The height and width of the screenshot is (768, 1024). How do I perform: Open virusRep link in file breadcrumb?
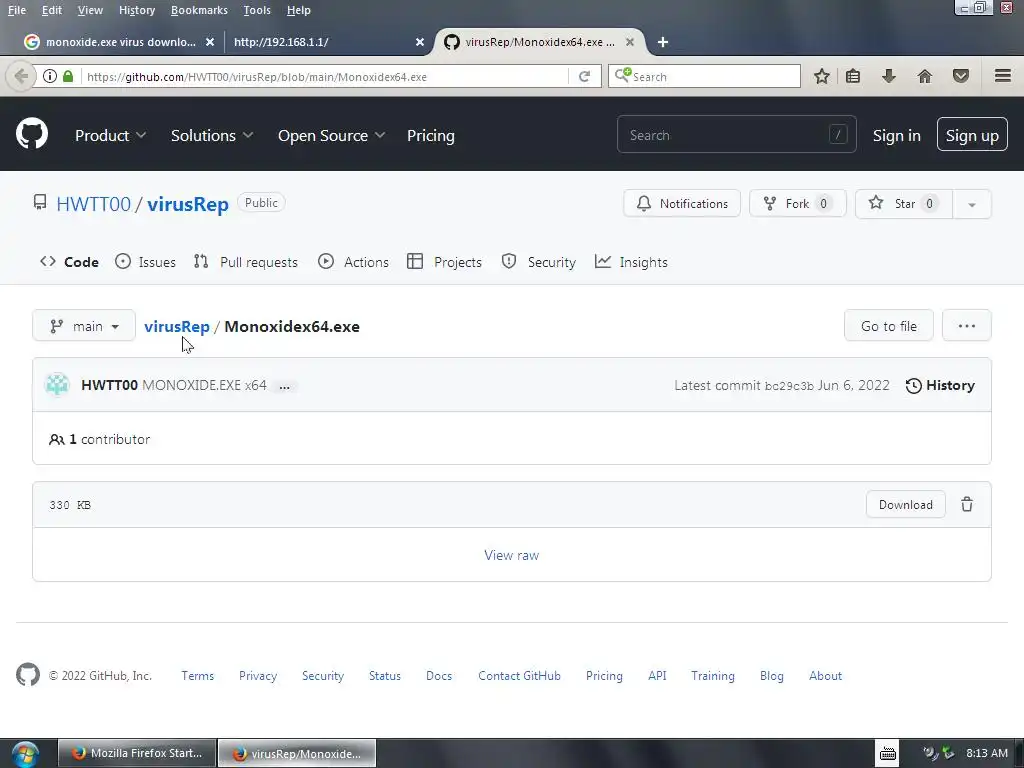[x=176, y=326]
